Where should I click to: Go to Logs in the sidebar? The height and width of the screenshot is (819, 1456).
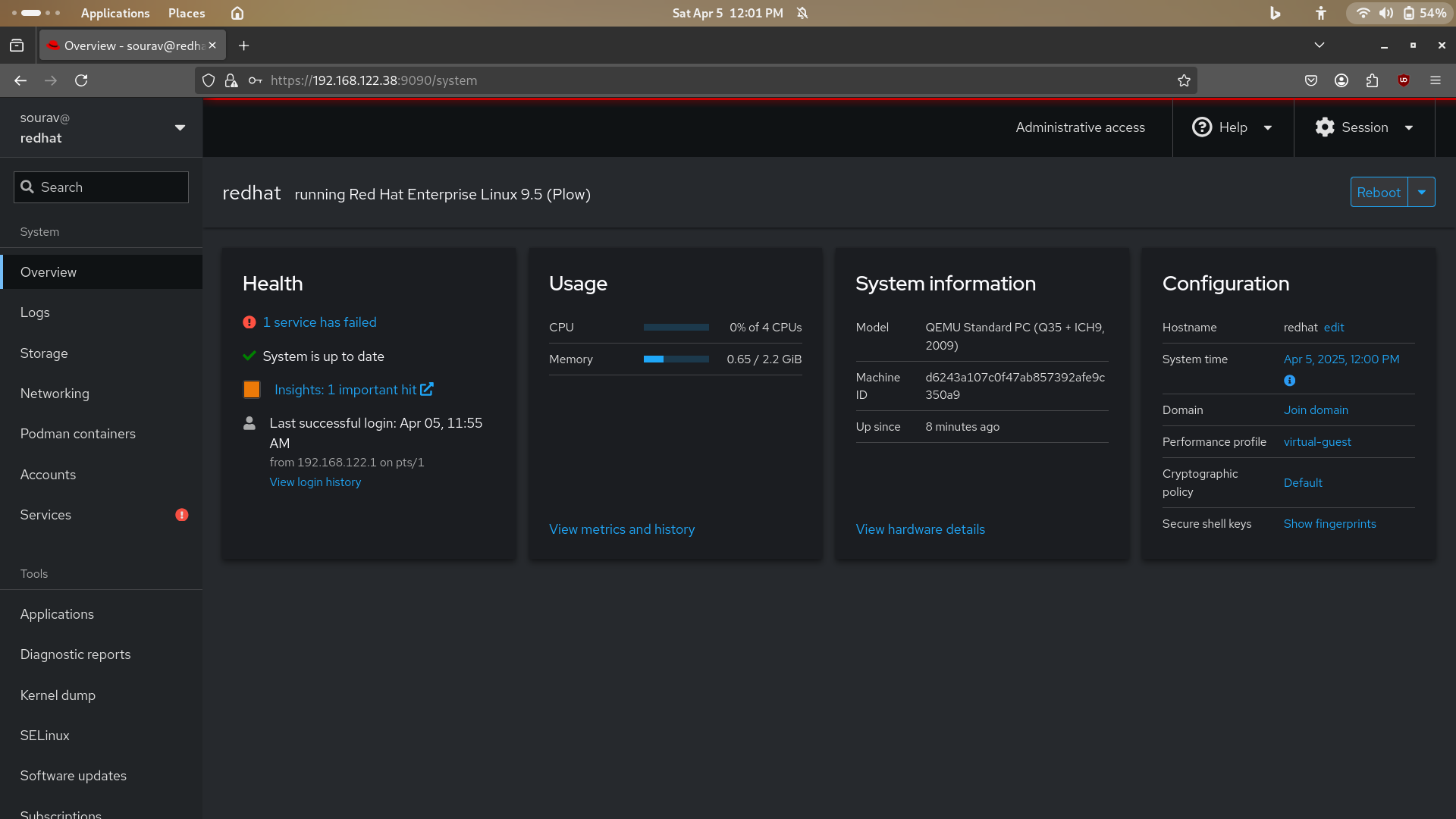click(x=102, y=312)
